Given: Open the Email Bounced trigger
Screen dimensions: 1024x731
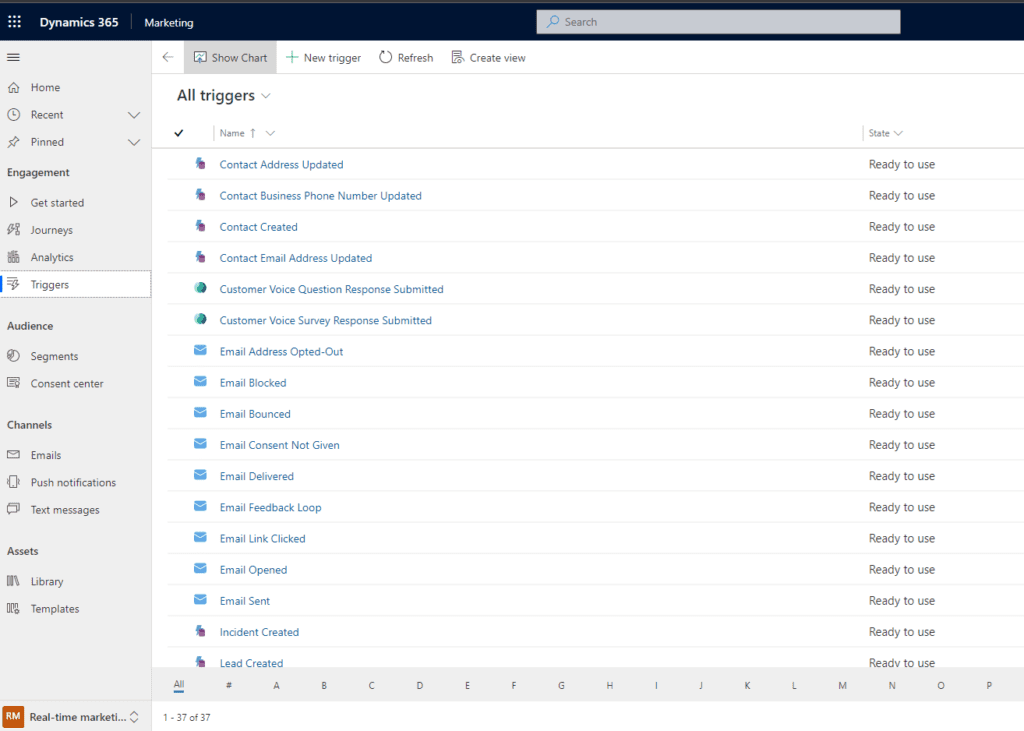Looking at the screenshot, I should tap(255, 414).
